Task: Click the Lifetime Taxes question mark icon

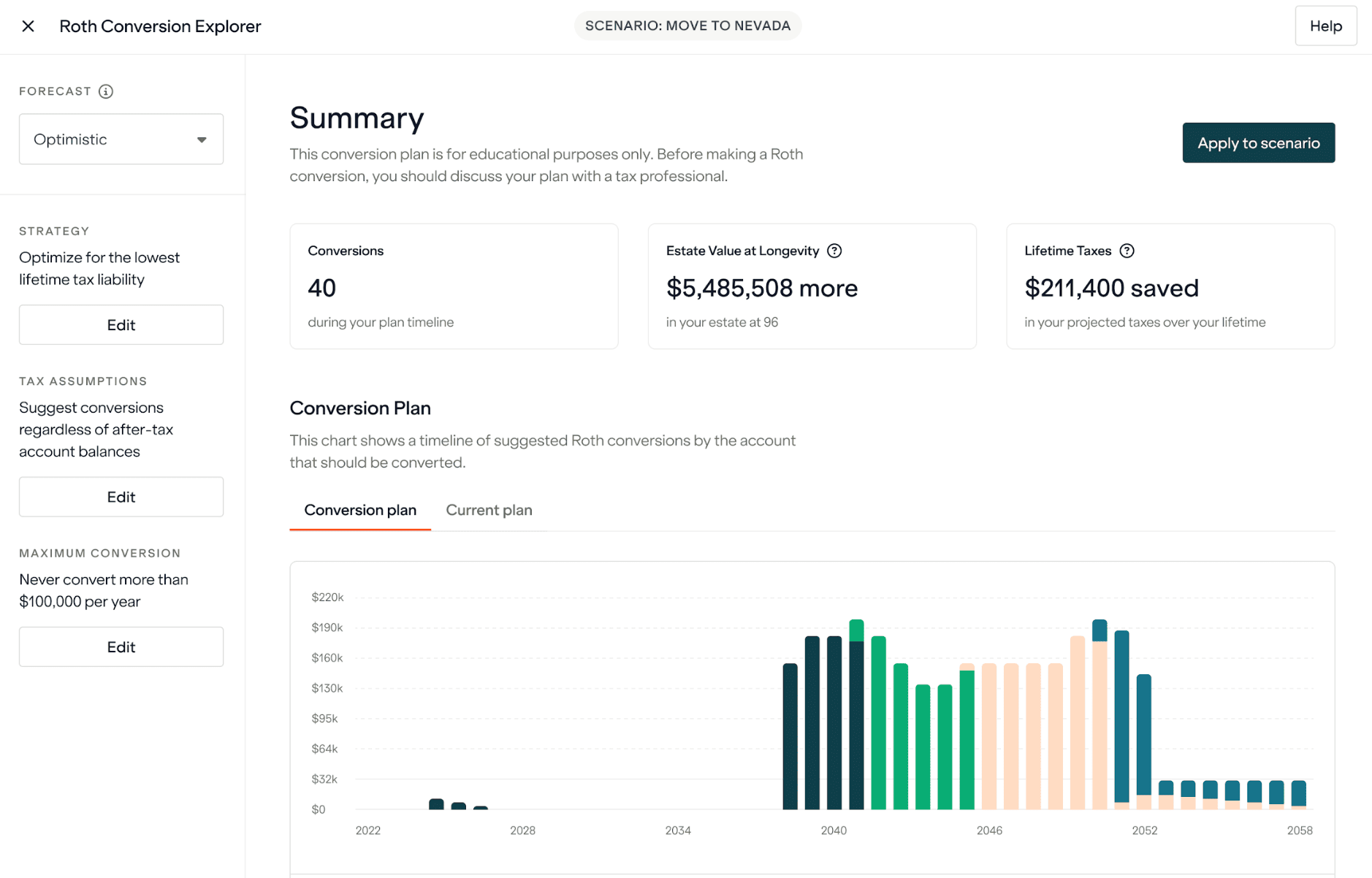Action: click(x=1127, y=251)
